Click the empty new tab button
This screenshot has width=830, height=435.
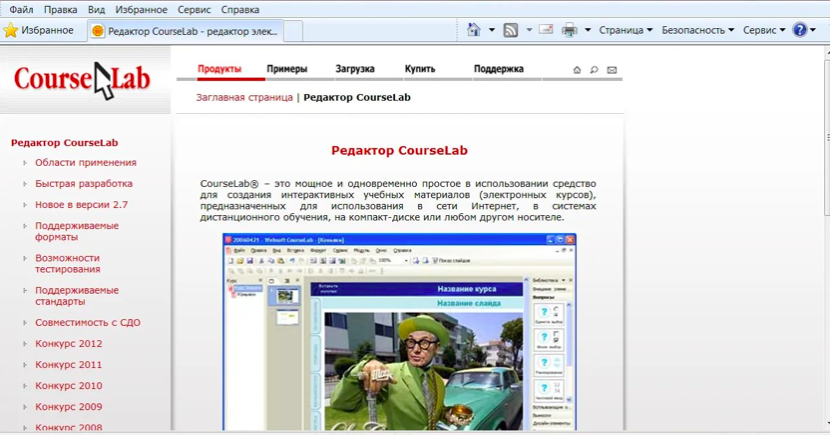293,31
